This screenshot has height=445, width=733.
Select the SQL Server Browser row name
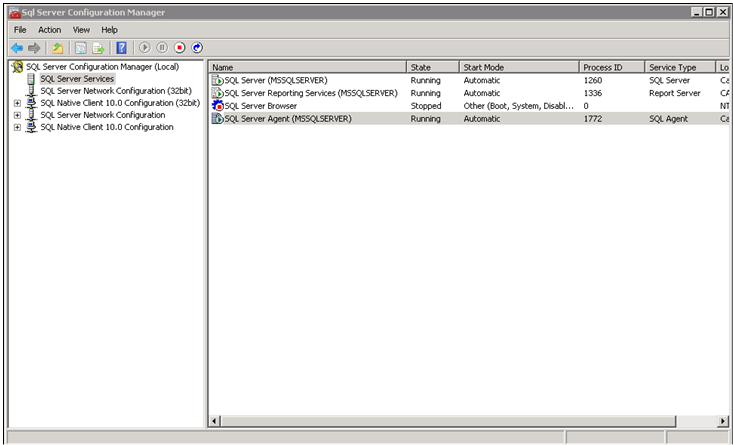260,106
